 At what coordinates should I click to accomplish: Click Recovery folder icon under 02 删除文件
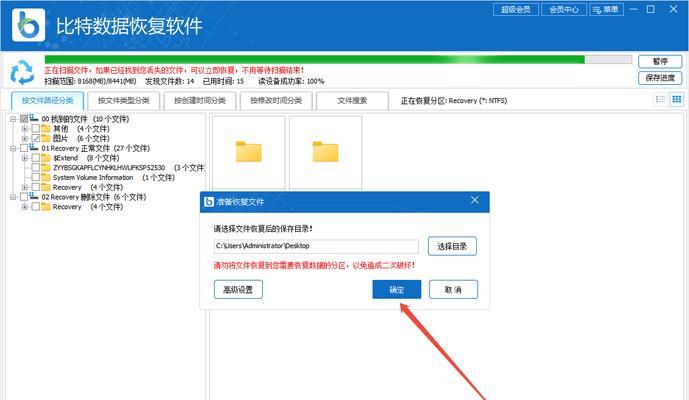click(46, 206)
